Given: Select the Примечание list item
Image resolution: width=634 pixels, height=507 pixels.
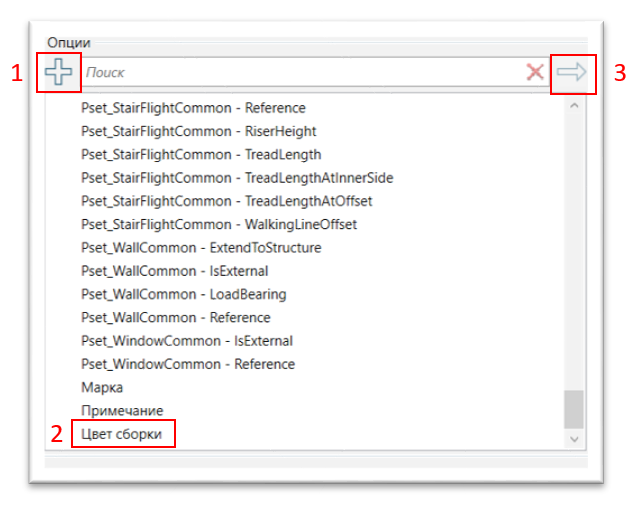Looking at the screenshot, I should [x=122, y=410].
